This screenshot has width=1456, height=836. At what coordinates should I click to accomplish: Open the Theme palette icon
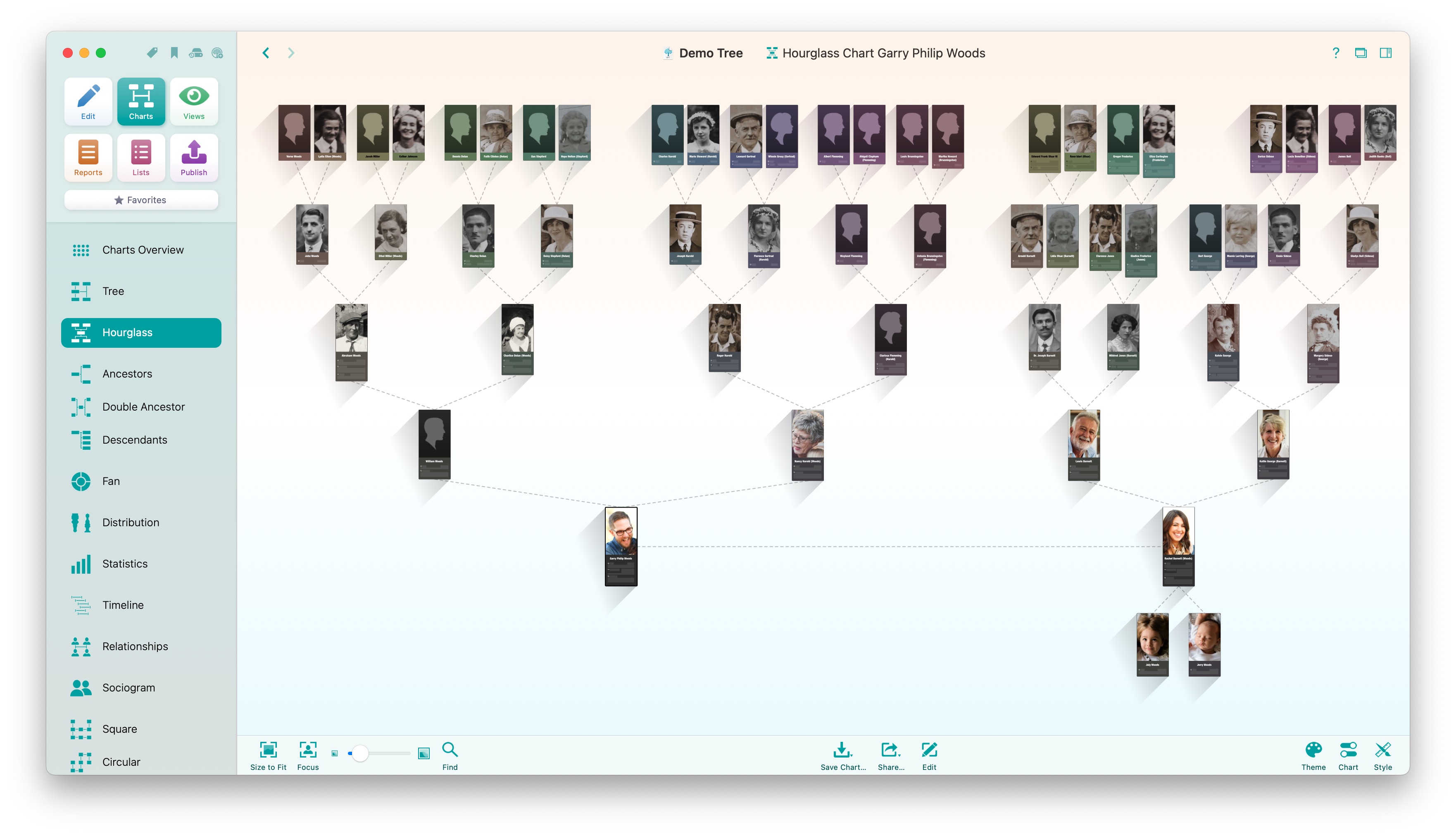[x=1313, y=750]
